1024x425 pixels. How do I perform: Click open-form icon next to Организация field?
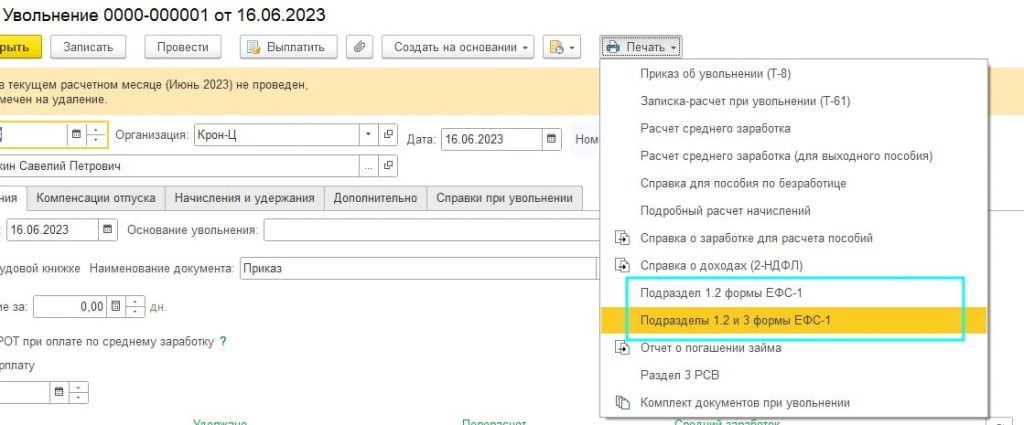point(389,135)
